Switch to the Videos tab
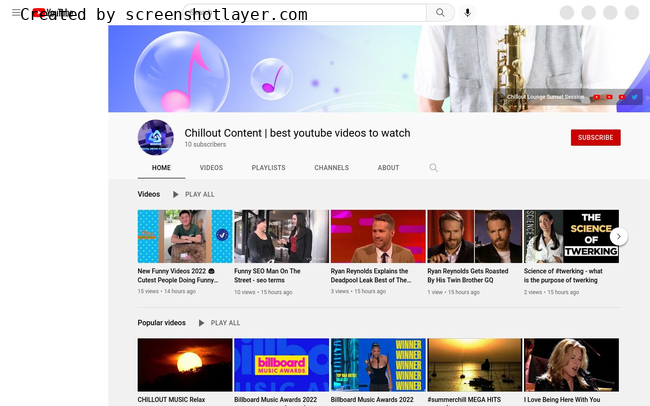Screen dimensions: 650x406 click(x=211, y=168)
